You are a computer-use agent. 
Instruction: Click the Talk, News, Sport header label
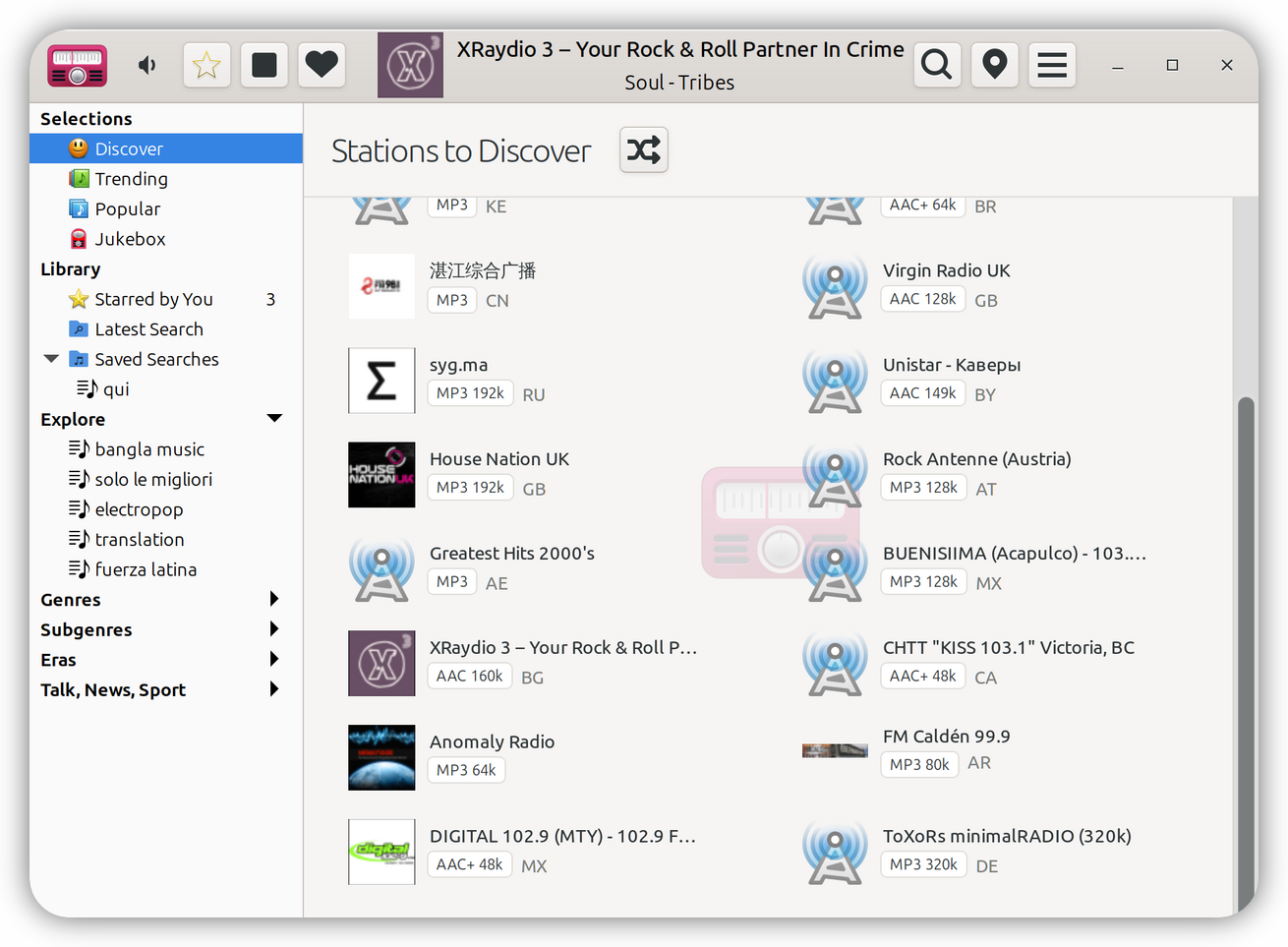(x=113, y=690)
